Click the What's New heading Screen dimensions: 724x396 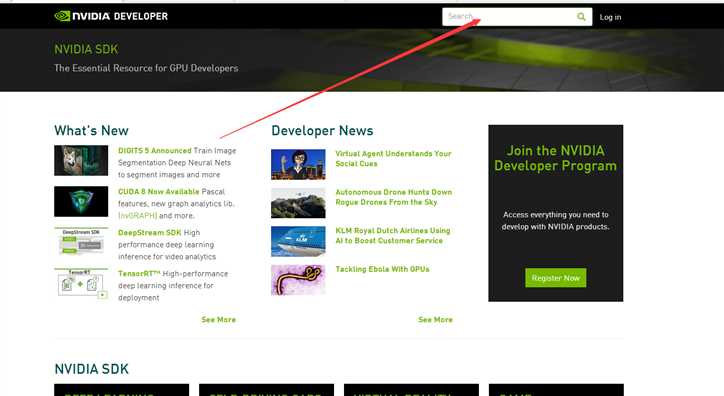coord(91,131)
